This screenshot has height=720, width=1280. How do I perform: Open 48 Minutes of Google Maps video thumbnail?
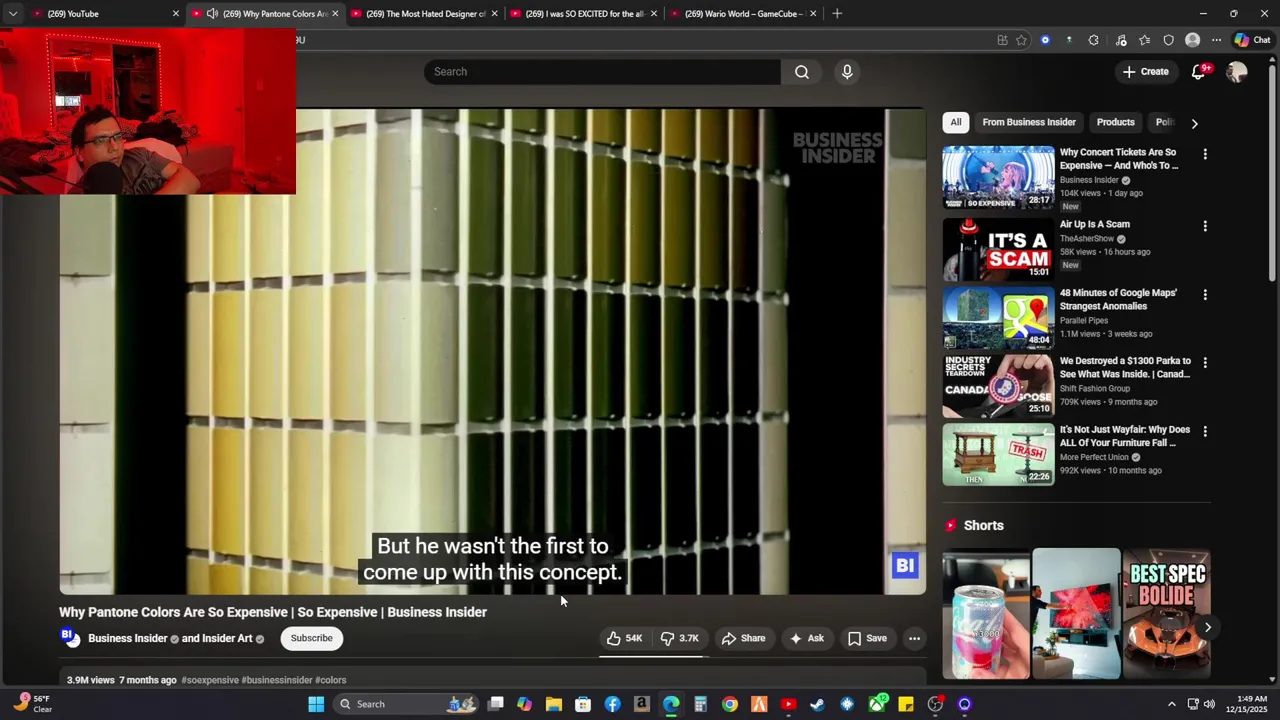tap(998, 317)
